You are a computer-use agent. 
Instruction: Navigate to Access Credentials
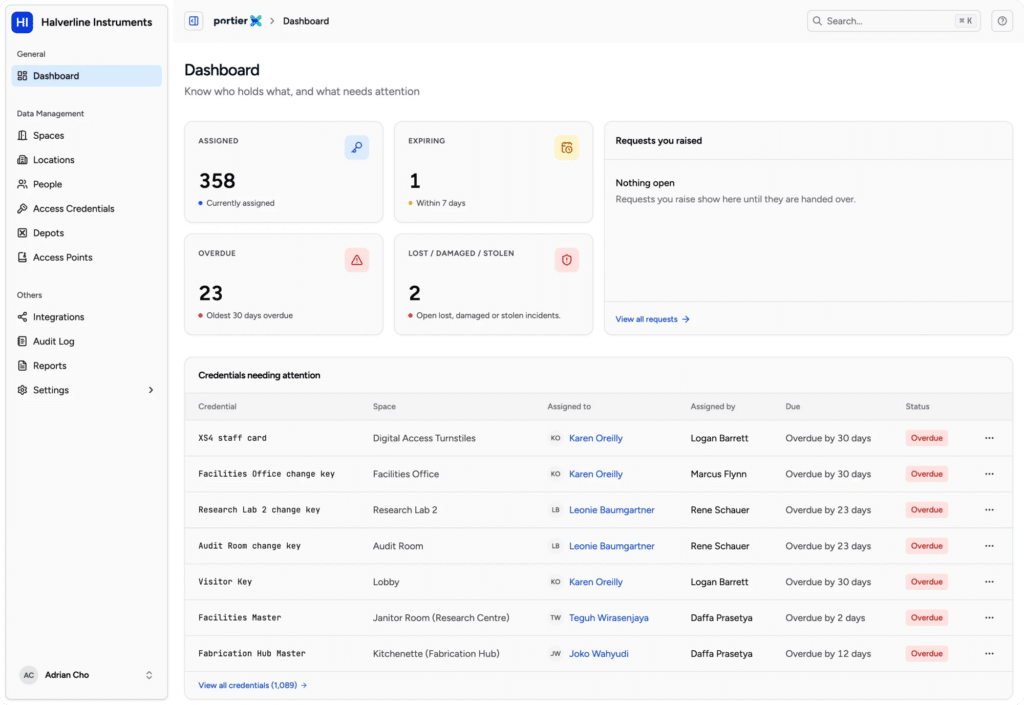point(86,209)
